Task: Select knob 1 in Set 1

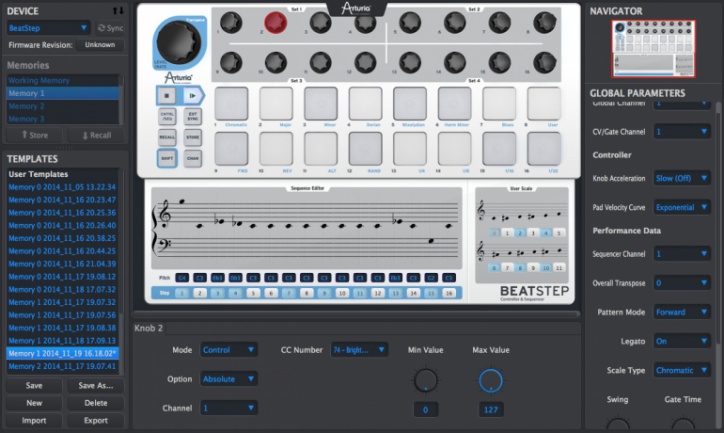Action: [231, 23]
